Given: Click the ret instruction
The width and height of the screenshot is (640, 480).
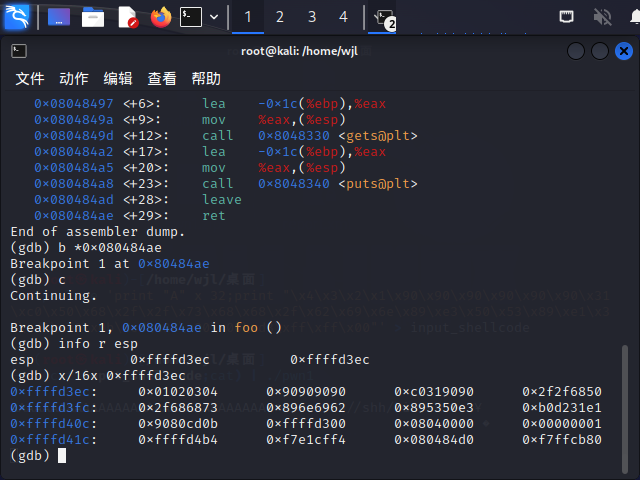Looking at the screenshot, I should [214, 216].
